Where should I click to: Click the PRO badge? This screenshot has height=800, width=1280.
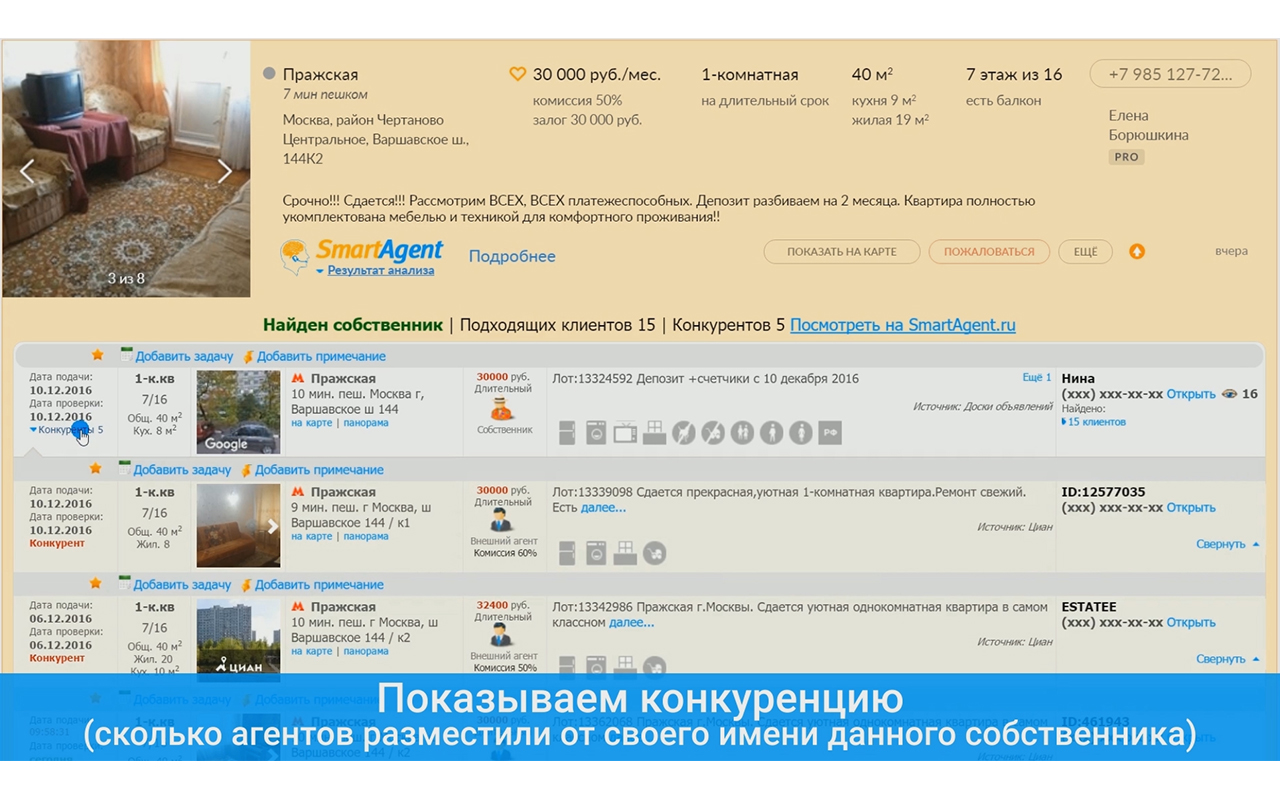click(x=1127, y=157)
